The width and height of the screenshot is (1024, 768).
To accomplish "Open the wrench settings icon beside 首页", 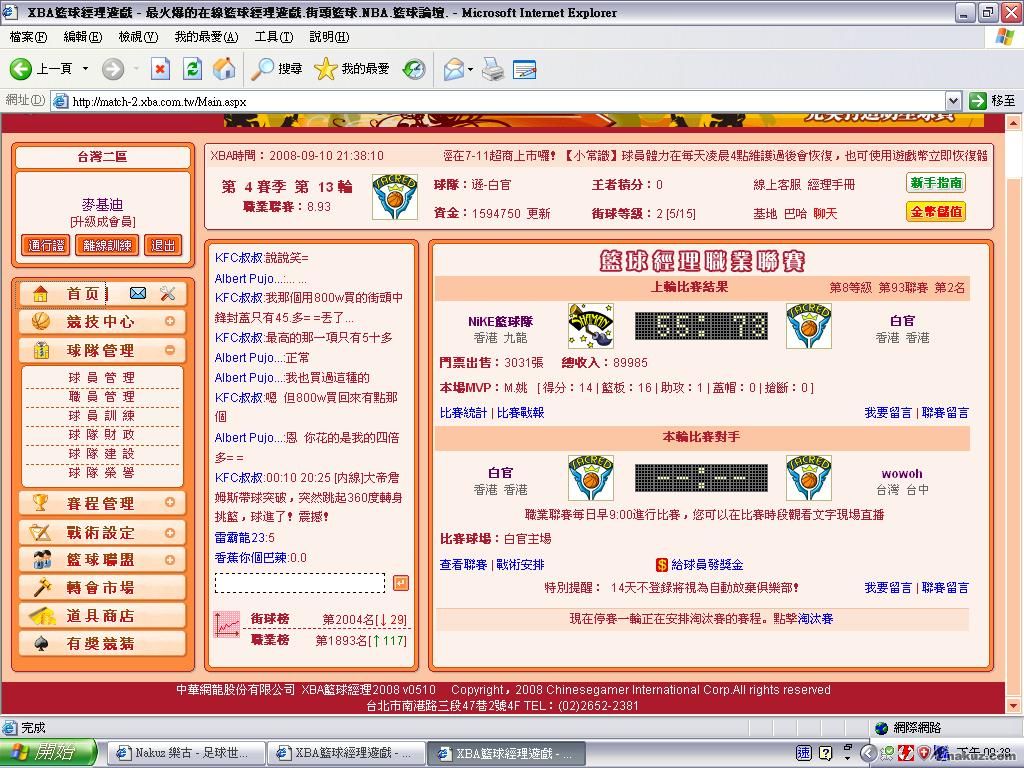I will pyautogui.click(x=167, y=293).
